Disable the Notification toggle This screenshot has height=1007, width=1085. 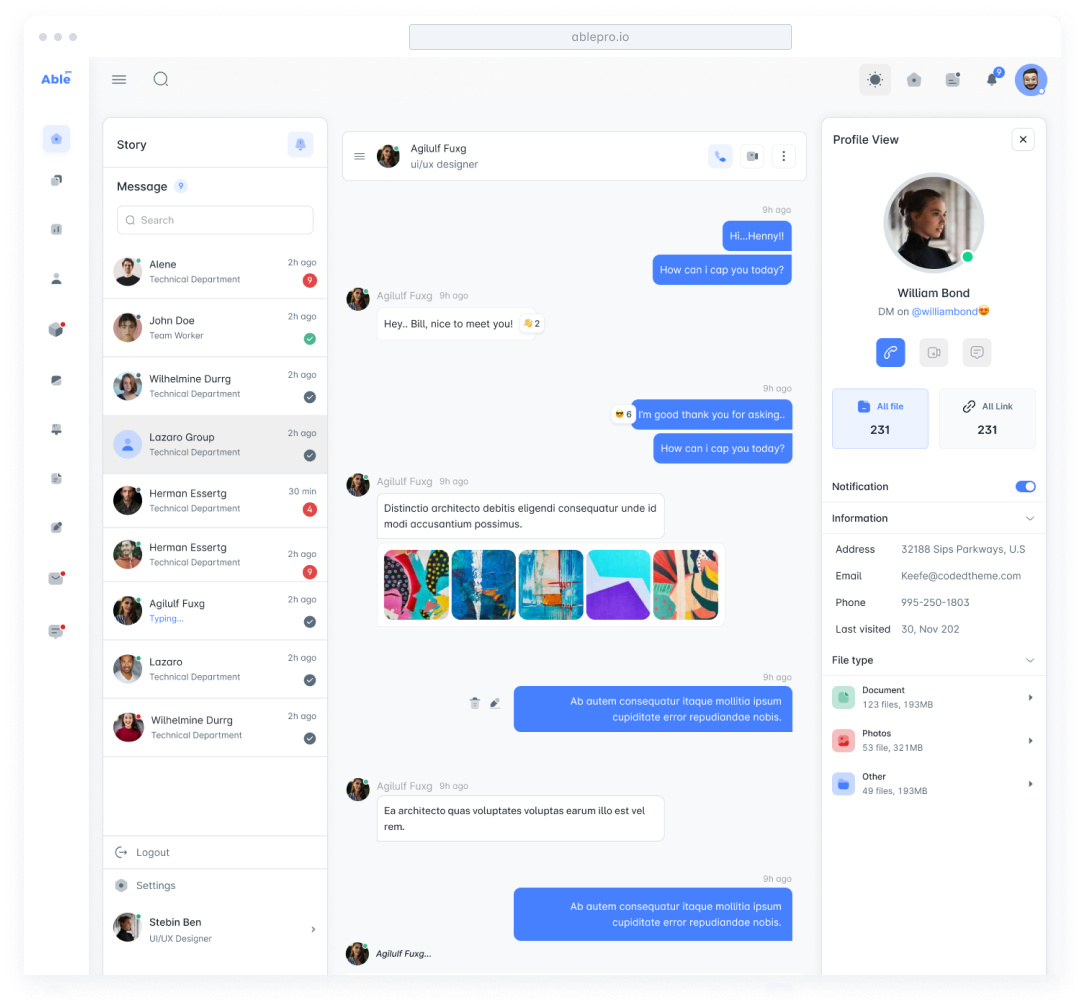click(1025, 486)
